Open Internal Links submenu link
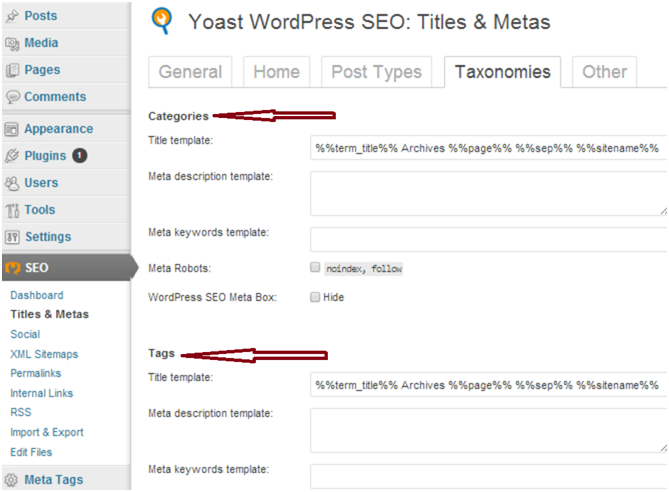Viewport: 669px width, 492px height. (41, 393)
